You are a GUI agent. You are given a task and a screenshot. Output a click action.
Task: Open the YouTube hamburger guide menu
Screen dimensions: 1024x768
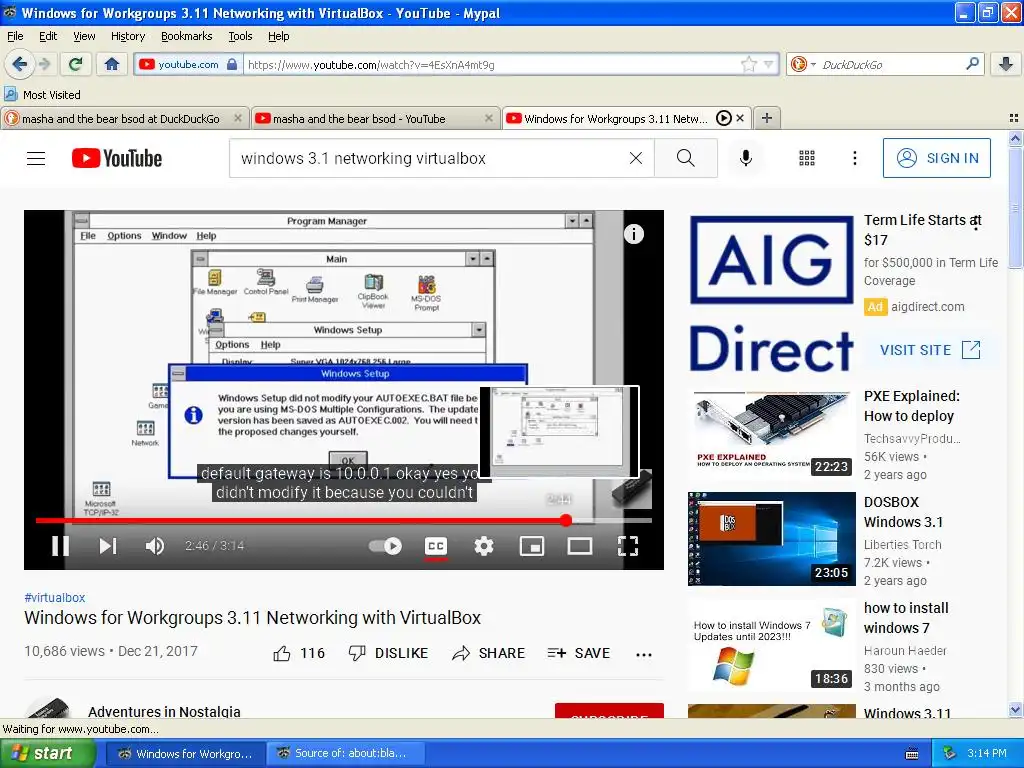pyautogui.click(x=36, y=158)
